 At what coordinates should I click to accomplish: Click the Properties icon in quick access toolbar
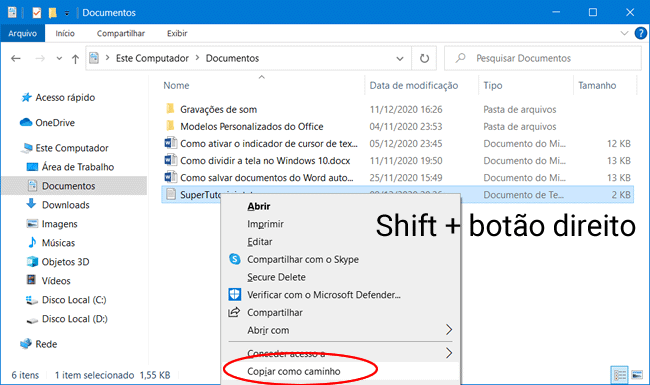click(x=37, y=13)
